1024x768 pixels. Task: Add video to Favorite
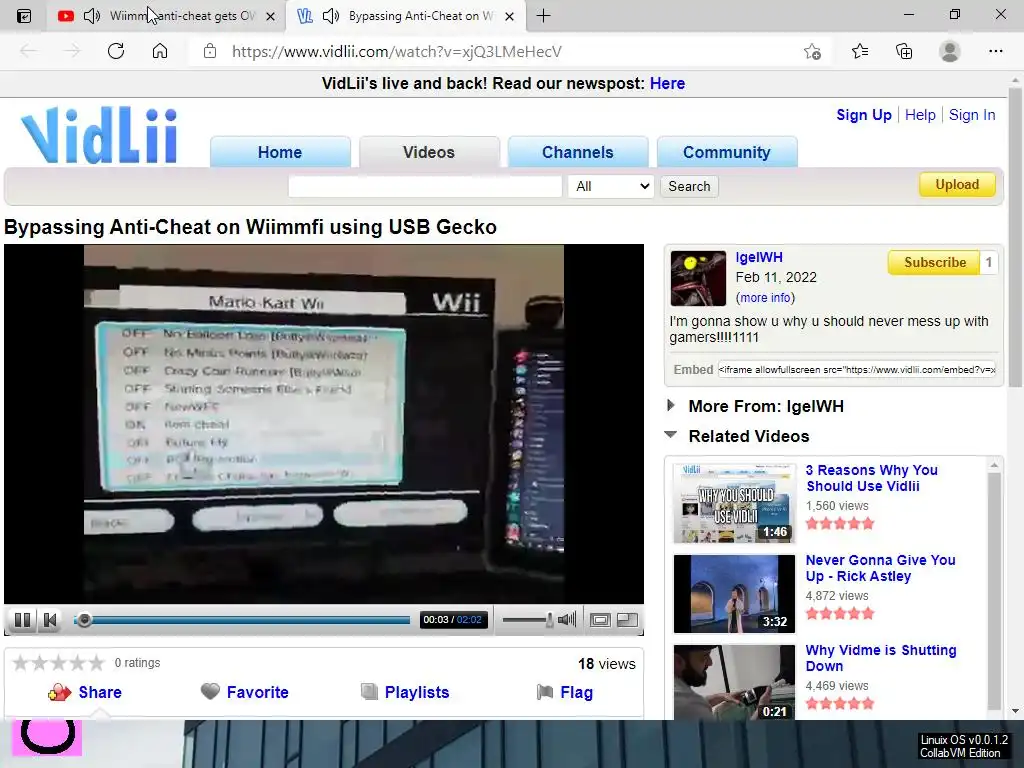(x=244, y=692)
